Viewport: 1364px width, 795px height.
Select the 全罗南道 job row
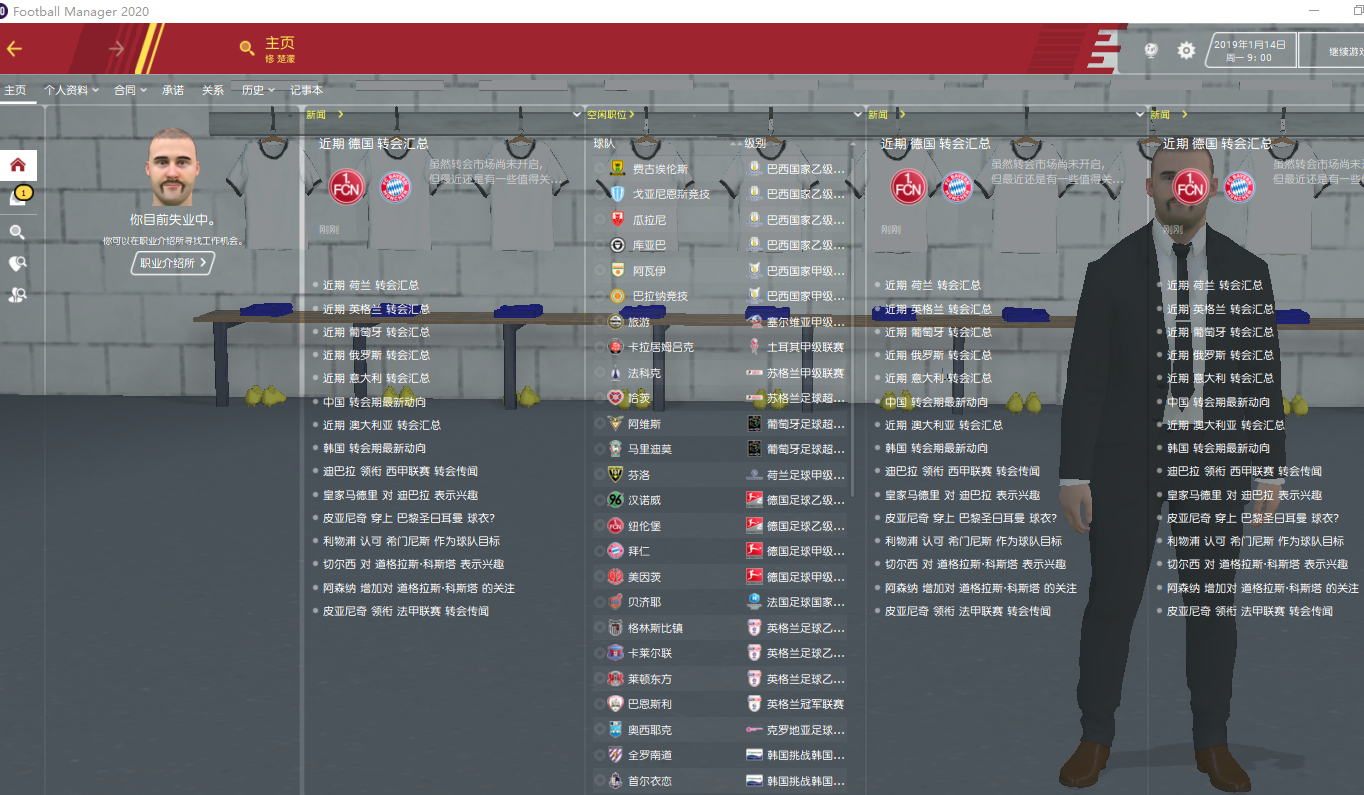pos(720,755)
